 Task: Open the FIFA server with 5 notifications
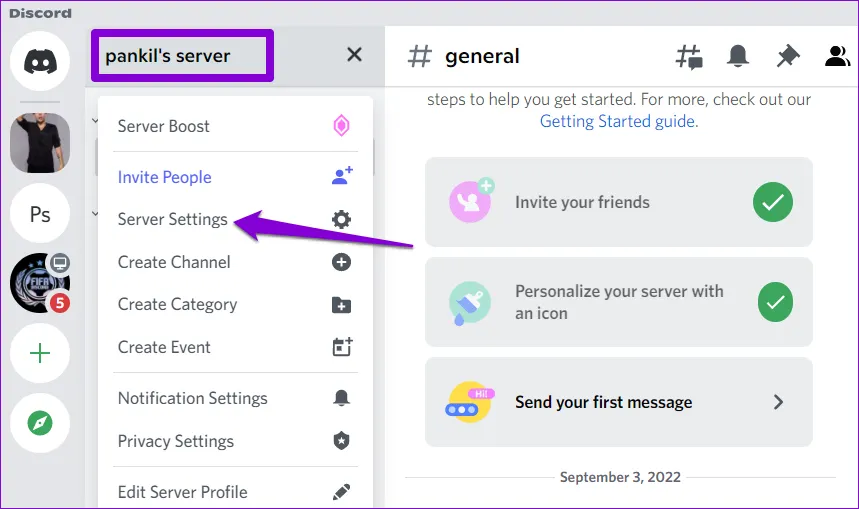(x=40, y=284)
